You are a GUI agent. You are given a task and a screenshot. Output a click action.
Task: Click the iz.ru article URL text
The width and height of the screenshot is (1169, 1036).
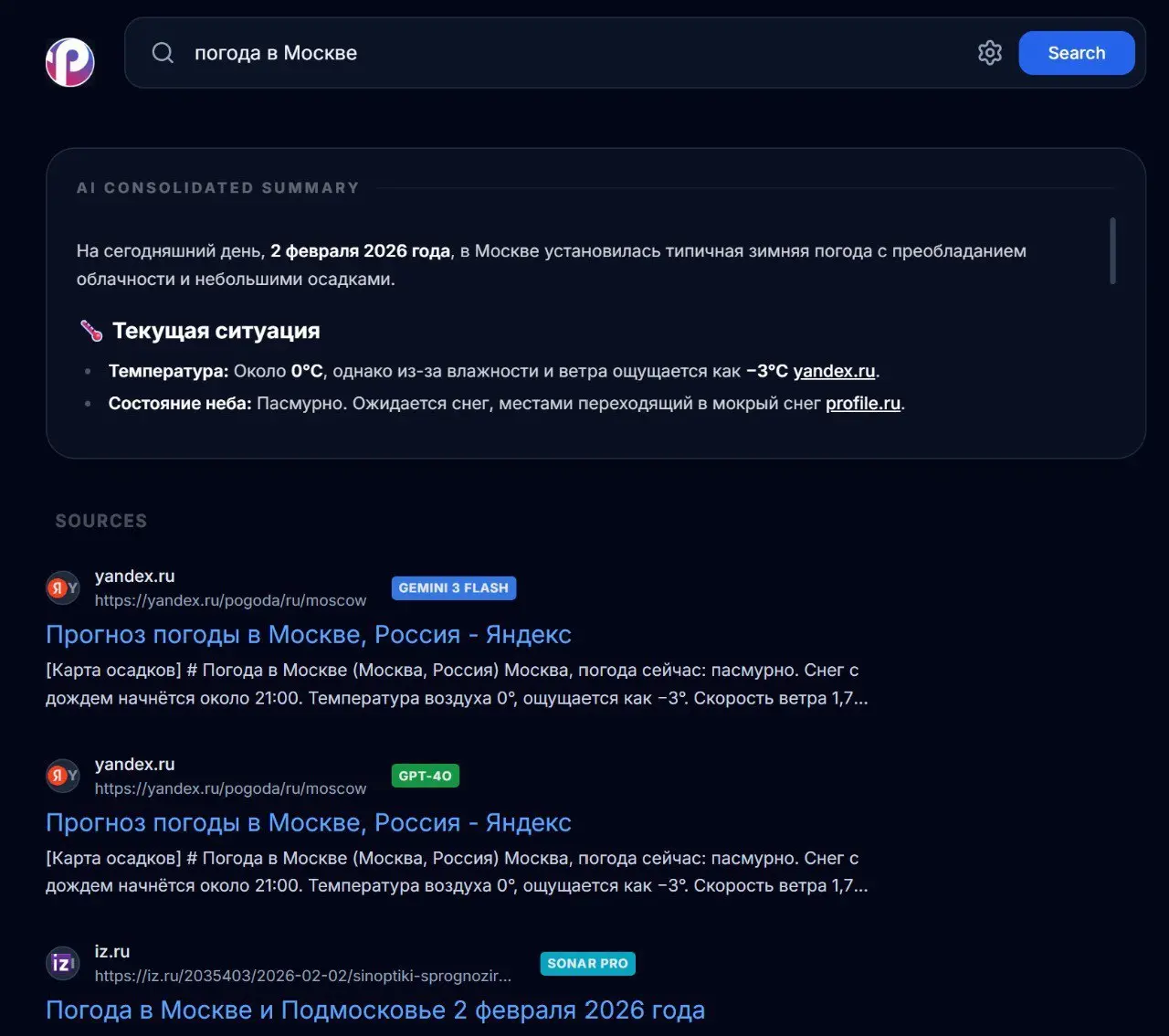[x=303, y=976]
